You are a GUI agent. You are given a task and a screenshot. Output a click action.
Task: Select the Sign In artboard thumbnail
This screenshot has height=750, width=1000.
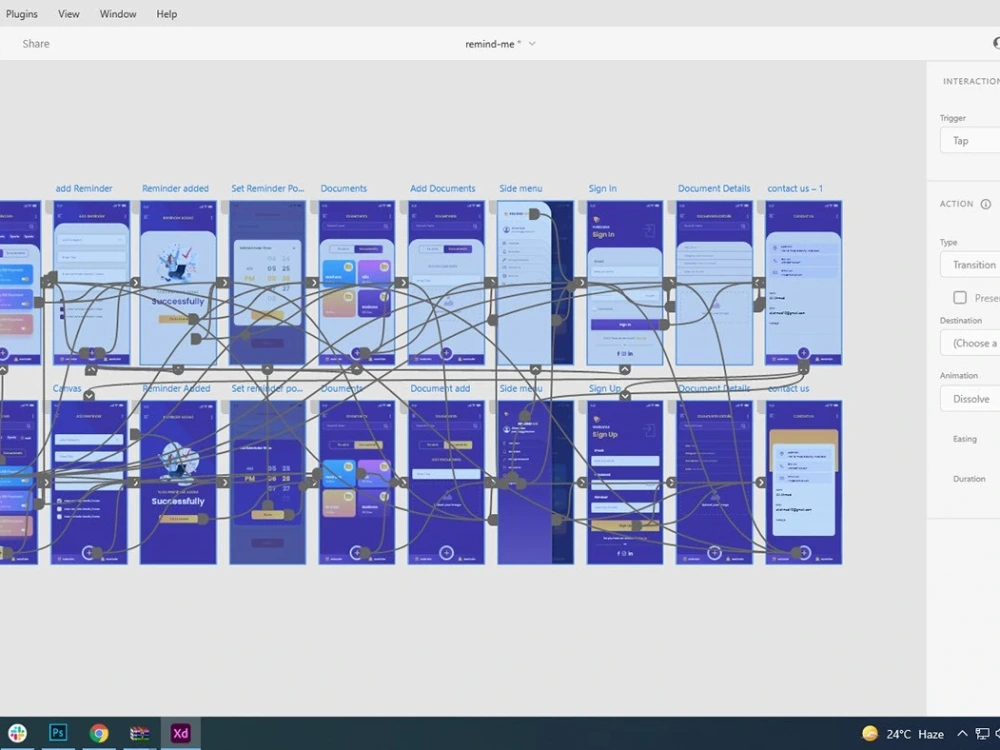pos(624,283)
